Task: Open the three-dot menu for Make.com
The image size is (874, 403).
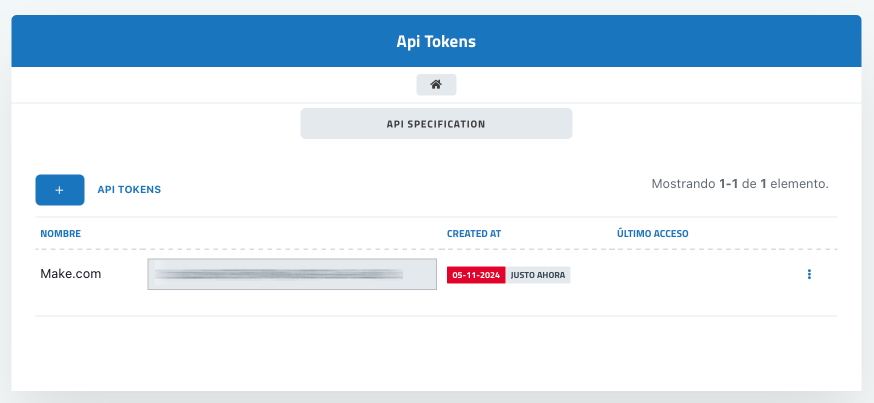Action: coord(809,274)
